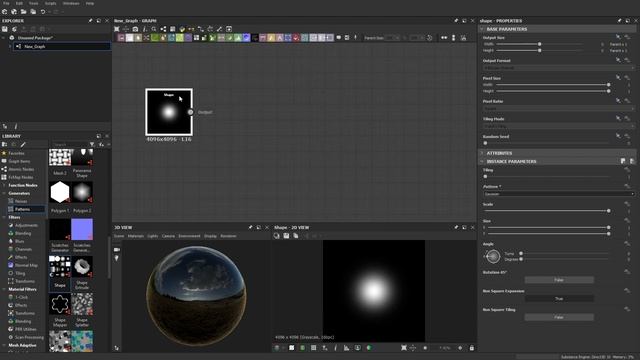Click the Library search field
Viewport: 640px width, 360px height.
click(x=70, y=144)
